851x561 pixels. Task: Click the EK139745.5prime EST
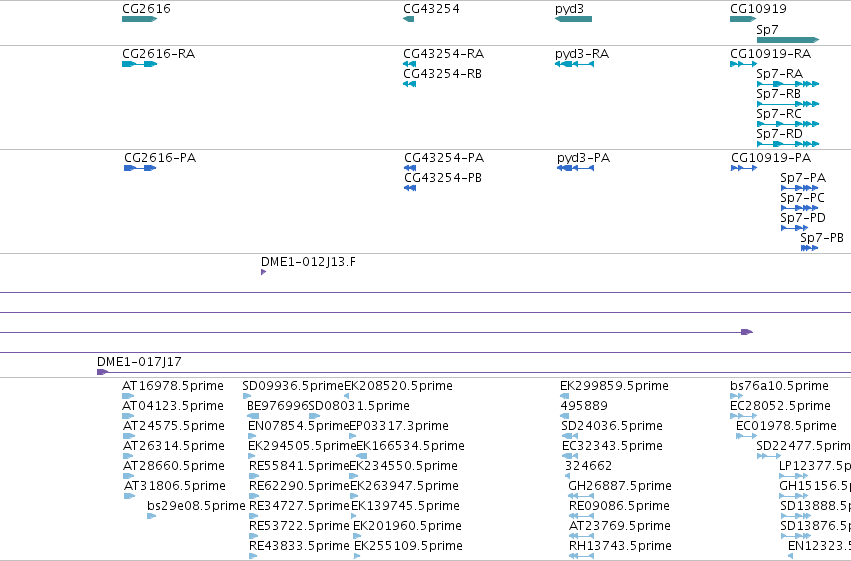pyautogui.click(x=354, y=516)
